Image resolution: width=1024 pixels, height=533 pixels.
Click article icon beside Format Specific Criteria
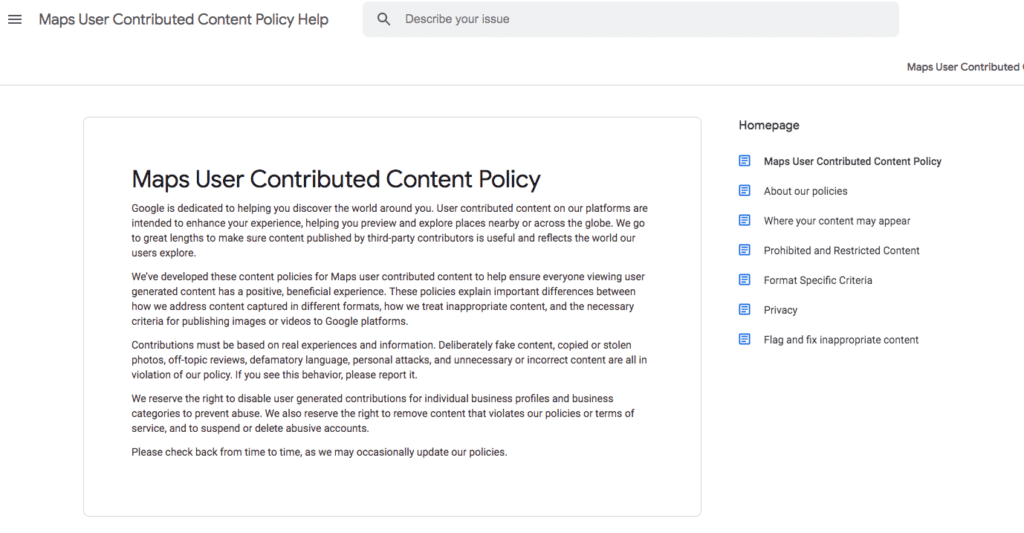pos(744,280)
